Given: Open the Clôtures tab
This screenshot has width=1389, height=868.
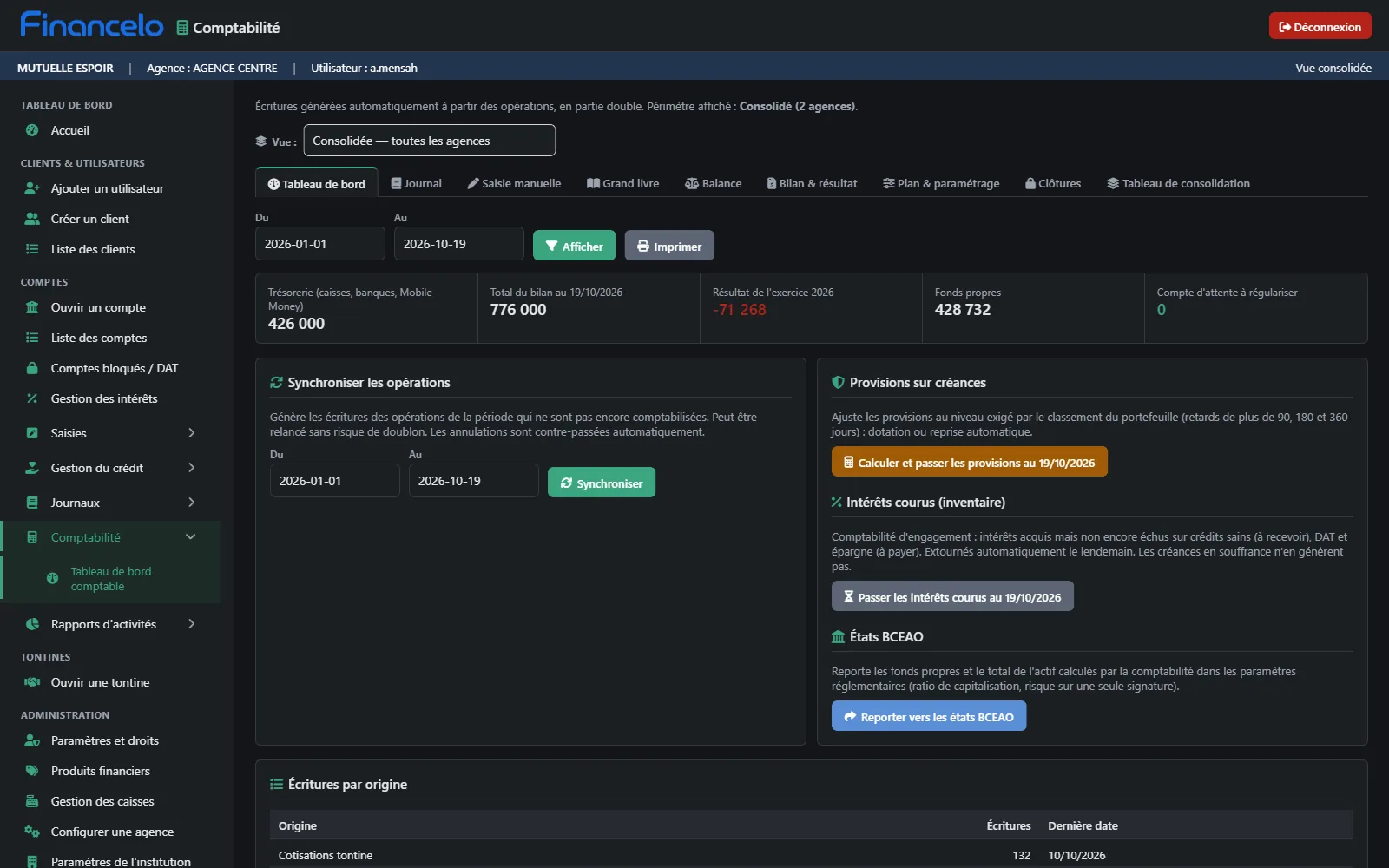Looking at the screenshot, I should click(x=1053, y=183).
